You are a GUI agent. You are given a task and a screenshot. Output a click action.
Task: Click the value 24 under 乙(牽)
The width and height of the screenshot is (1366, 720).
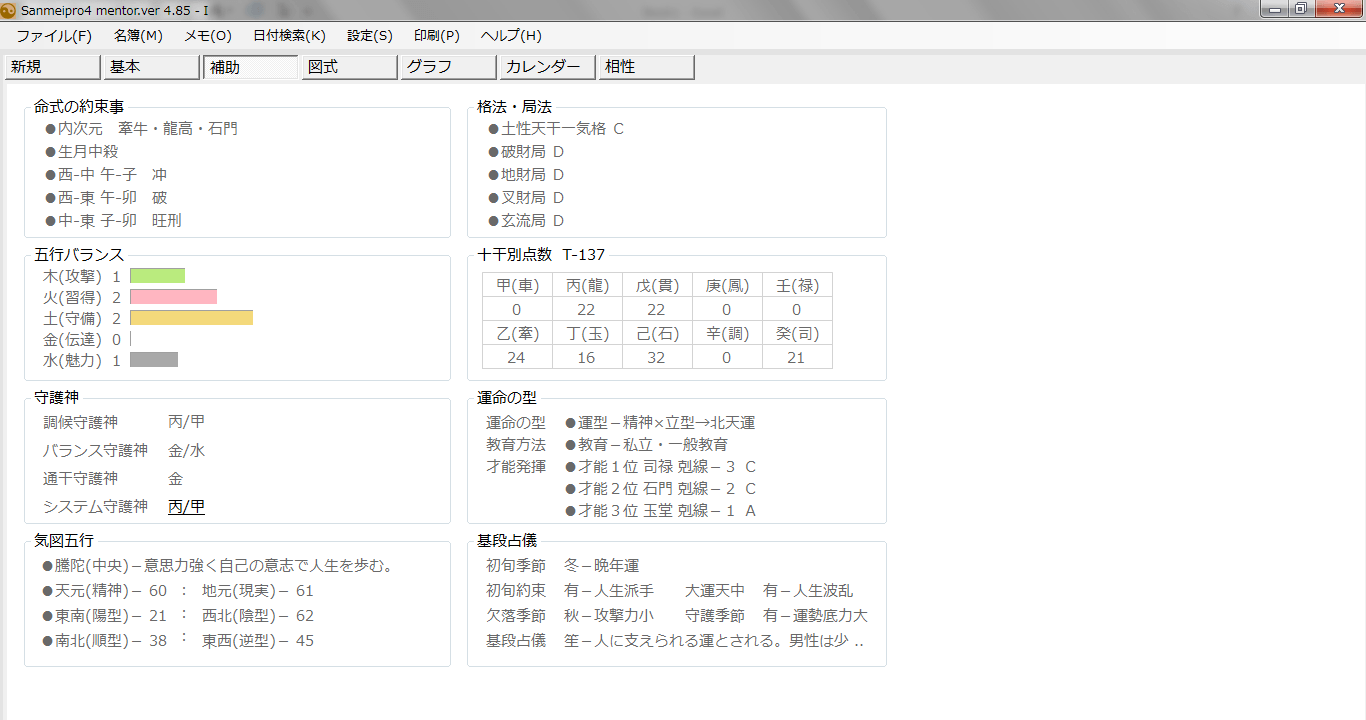517,357
